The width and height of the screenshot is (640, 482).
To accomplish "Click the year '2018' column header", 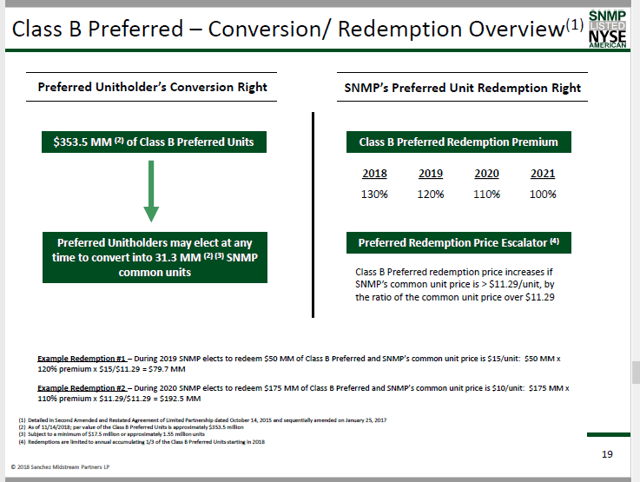I will tap(374, 173).
